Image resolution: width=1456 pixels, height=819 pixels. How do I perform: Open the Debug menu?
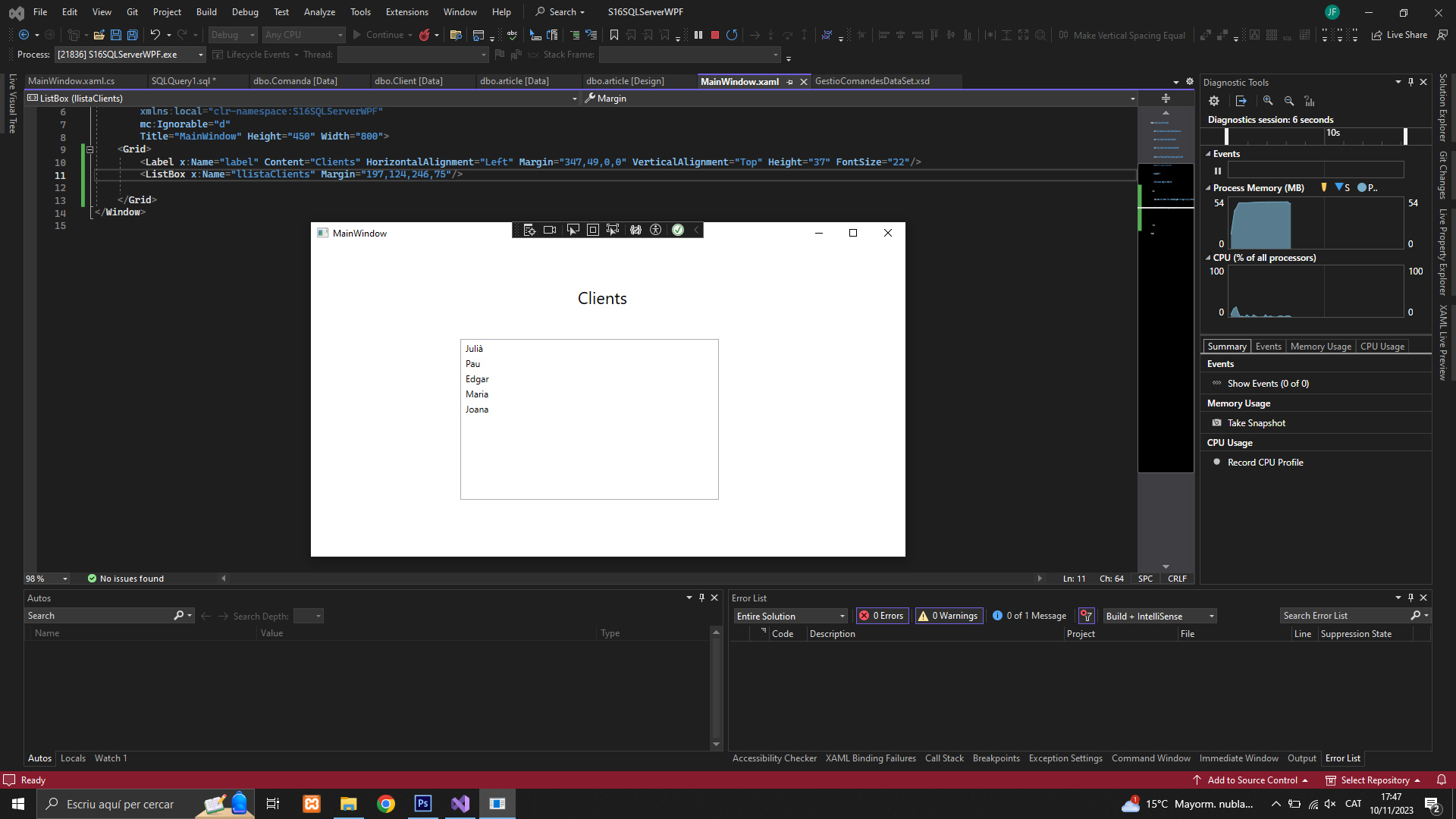[245, 12]
